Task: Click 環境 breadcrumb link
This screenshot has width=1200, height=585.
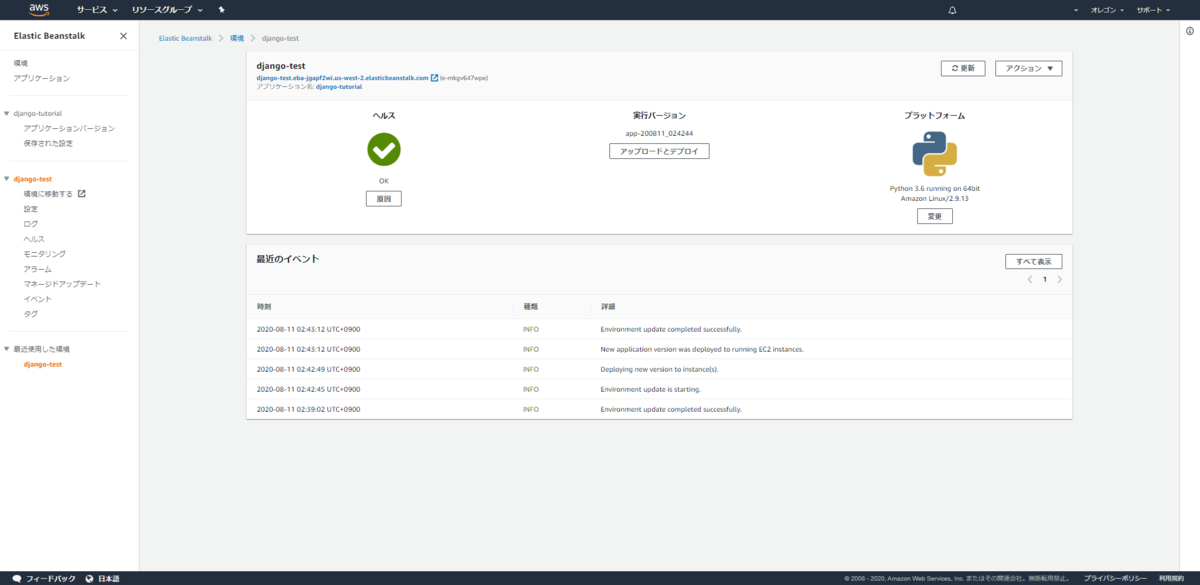Action: 237,38
